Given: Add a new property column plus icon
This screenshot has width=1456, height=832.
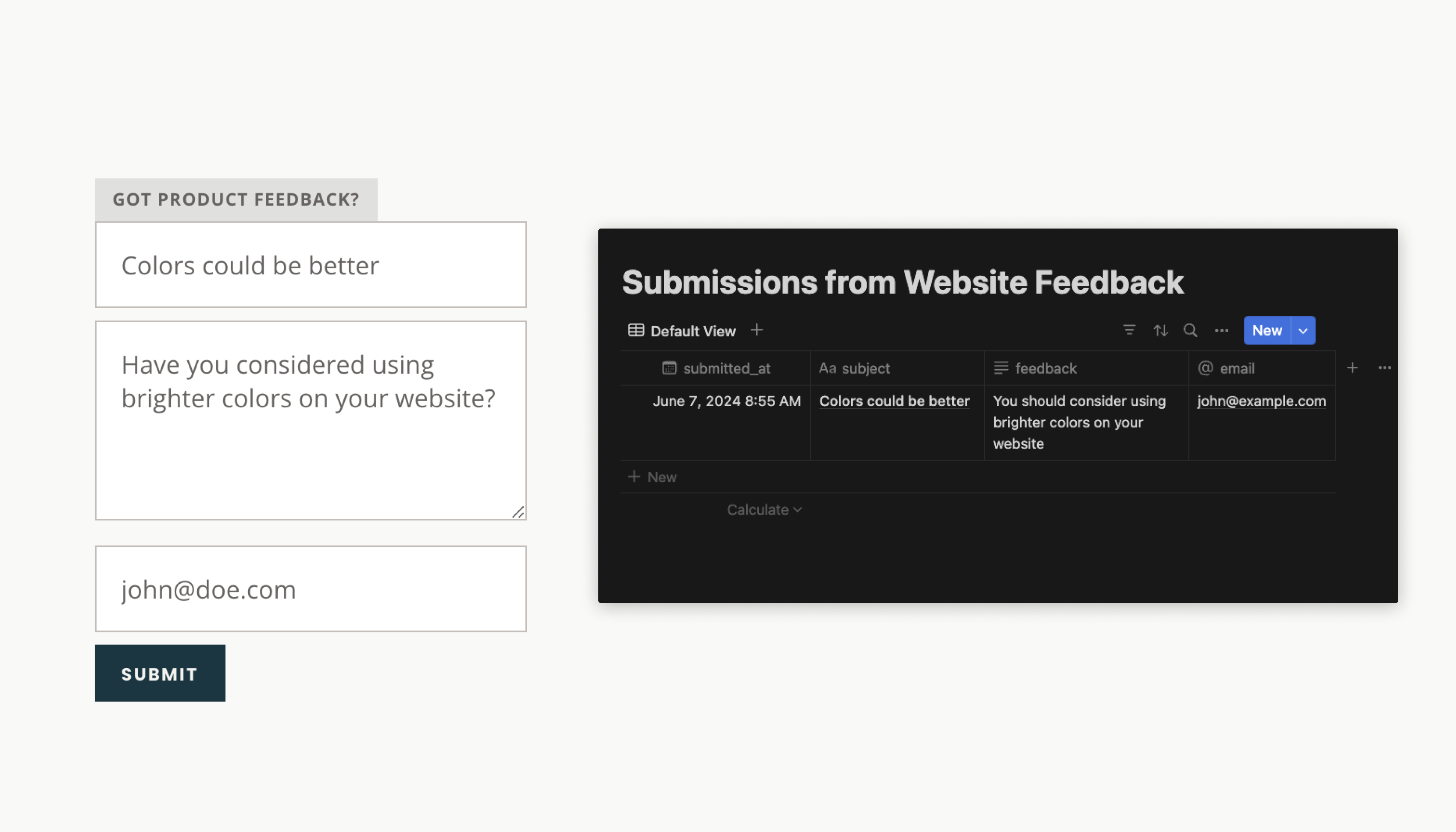Looking at the screenshot, I should click(1352, 368).
